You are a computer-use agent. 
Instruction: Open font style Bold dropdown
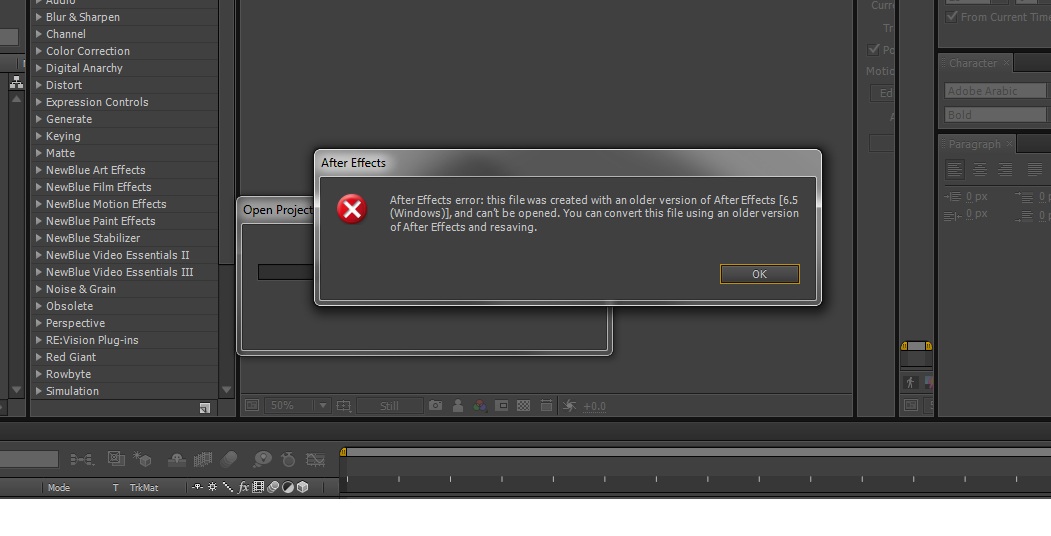(996, 115)
